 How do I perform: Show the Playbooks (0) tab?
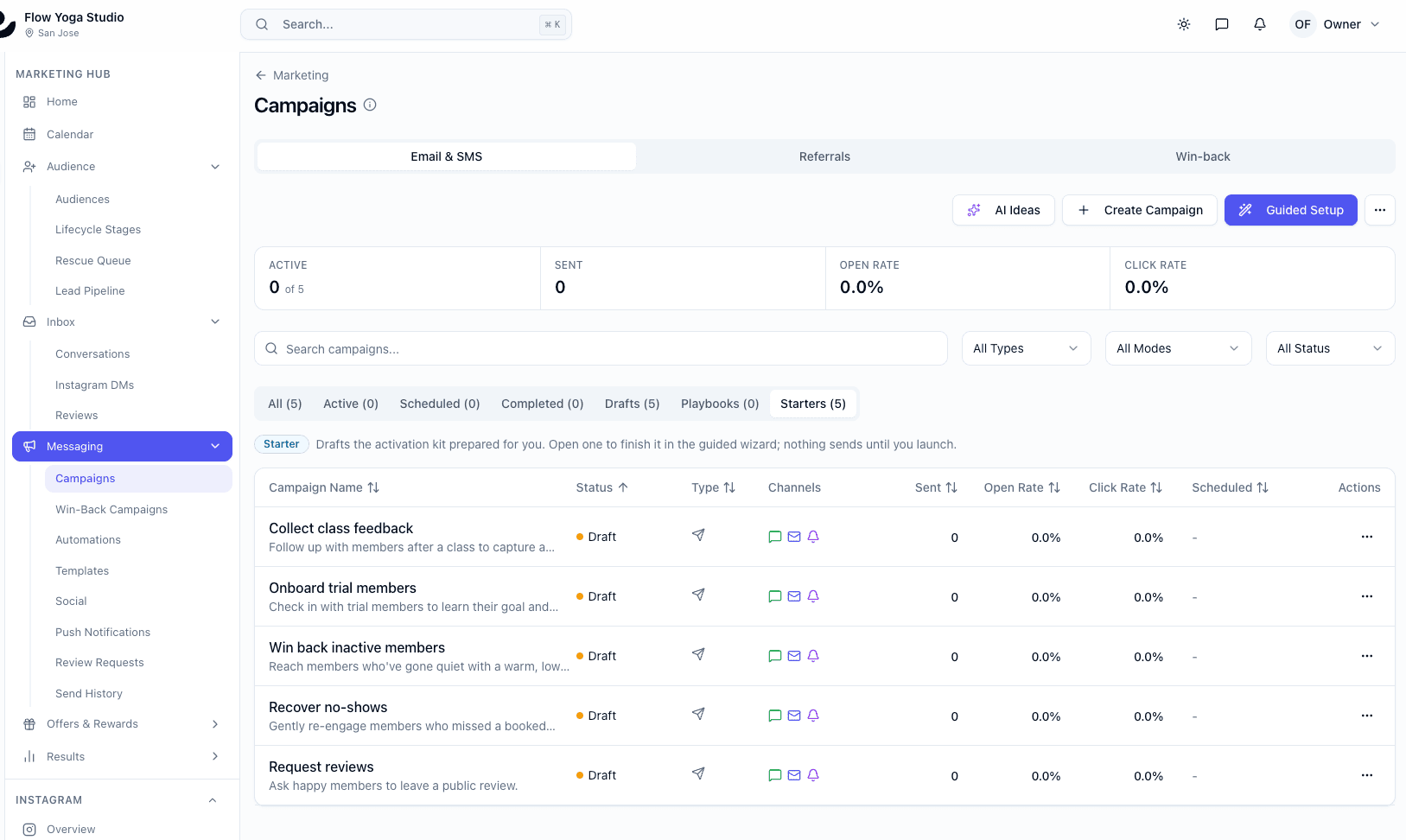click(x=720, y=404)
